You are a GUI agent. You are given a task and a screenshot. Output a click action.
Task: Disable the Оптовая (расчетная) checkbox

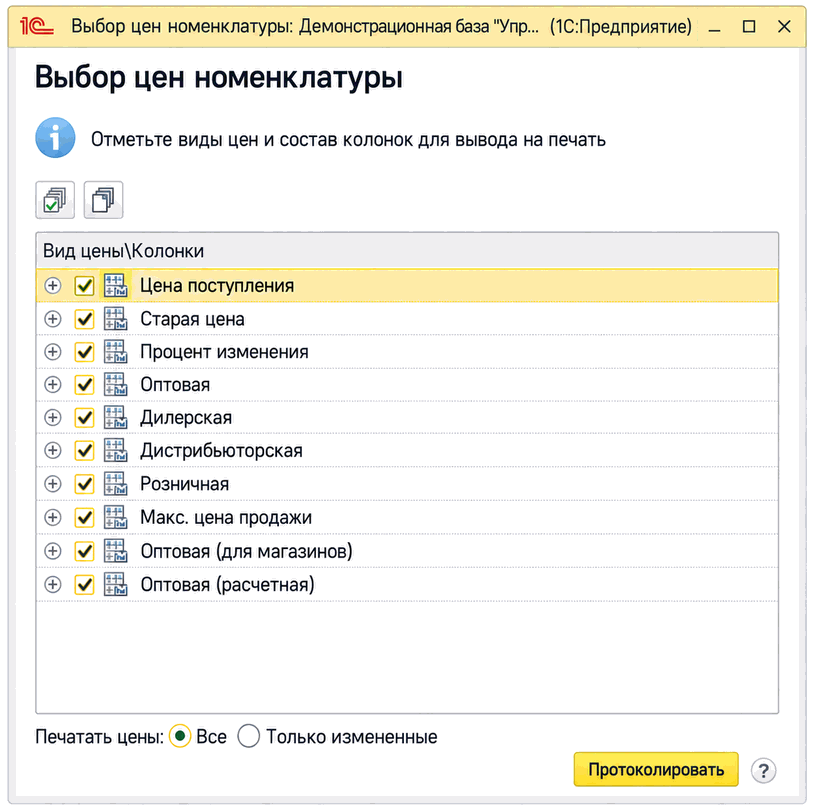[84, 585]
